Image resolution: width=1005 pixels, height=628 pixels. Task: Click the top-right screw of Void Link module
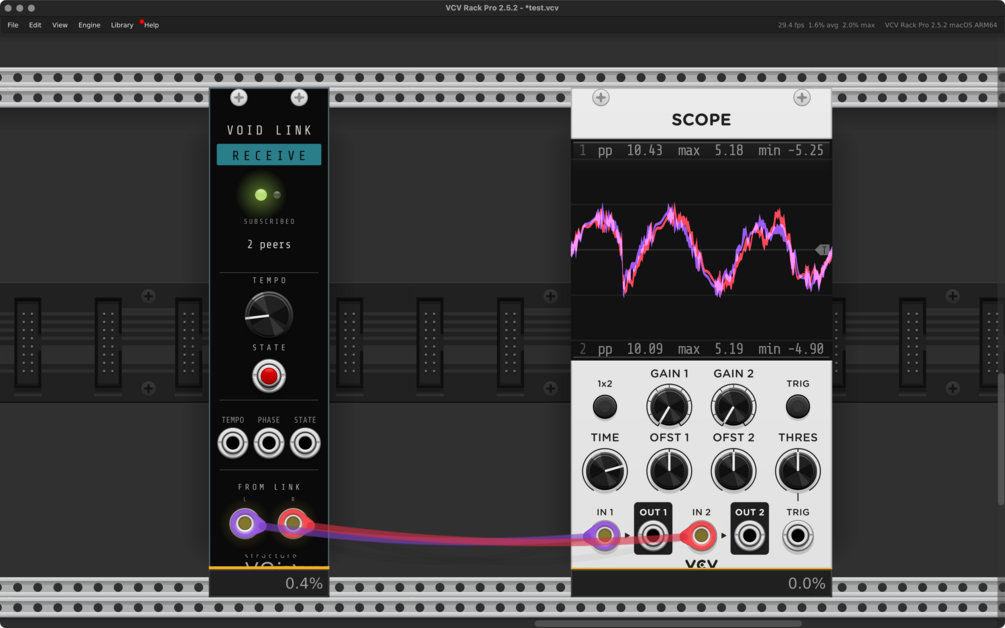[x=299, y=97]
